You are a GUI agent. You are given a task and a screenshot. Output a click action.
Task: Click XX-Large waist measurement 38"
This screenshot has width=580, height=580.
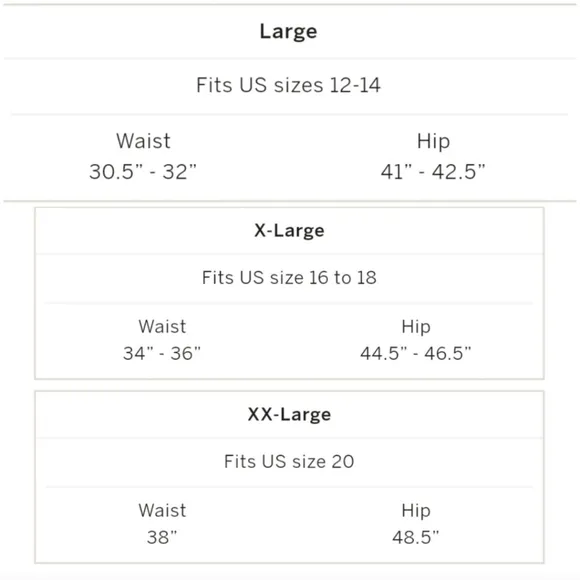click(x=162, y=537)
